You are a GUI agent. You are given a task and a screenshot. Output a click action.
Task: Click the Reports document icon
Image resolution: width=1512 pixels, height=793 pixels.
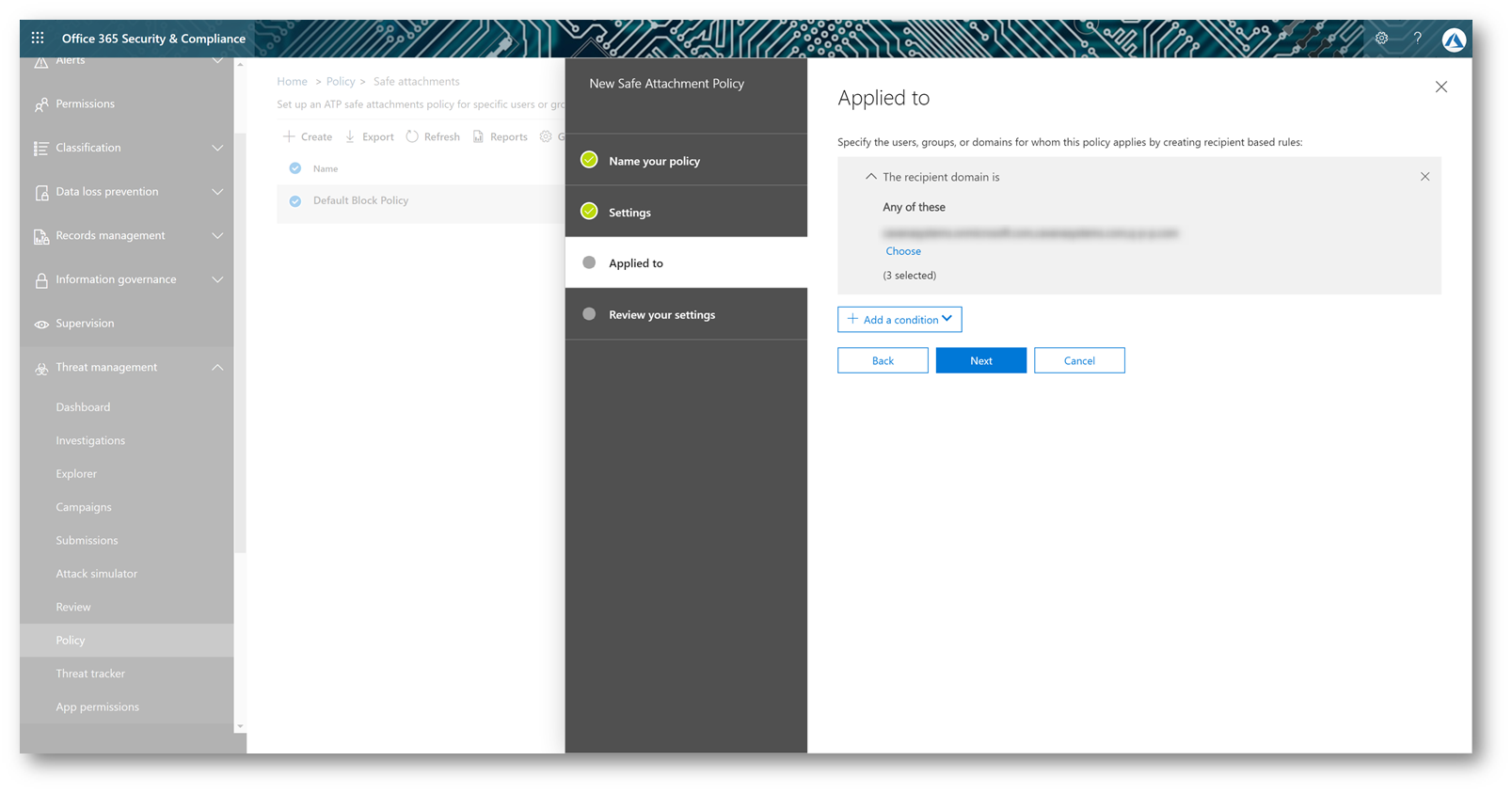pyautogui.click(x=478, y=136)
